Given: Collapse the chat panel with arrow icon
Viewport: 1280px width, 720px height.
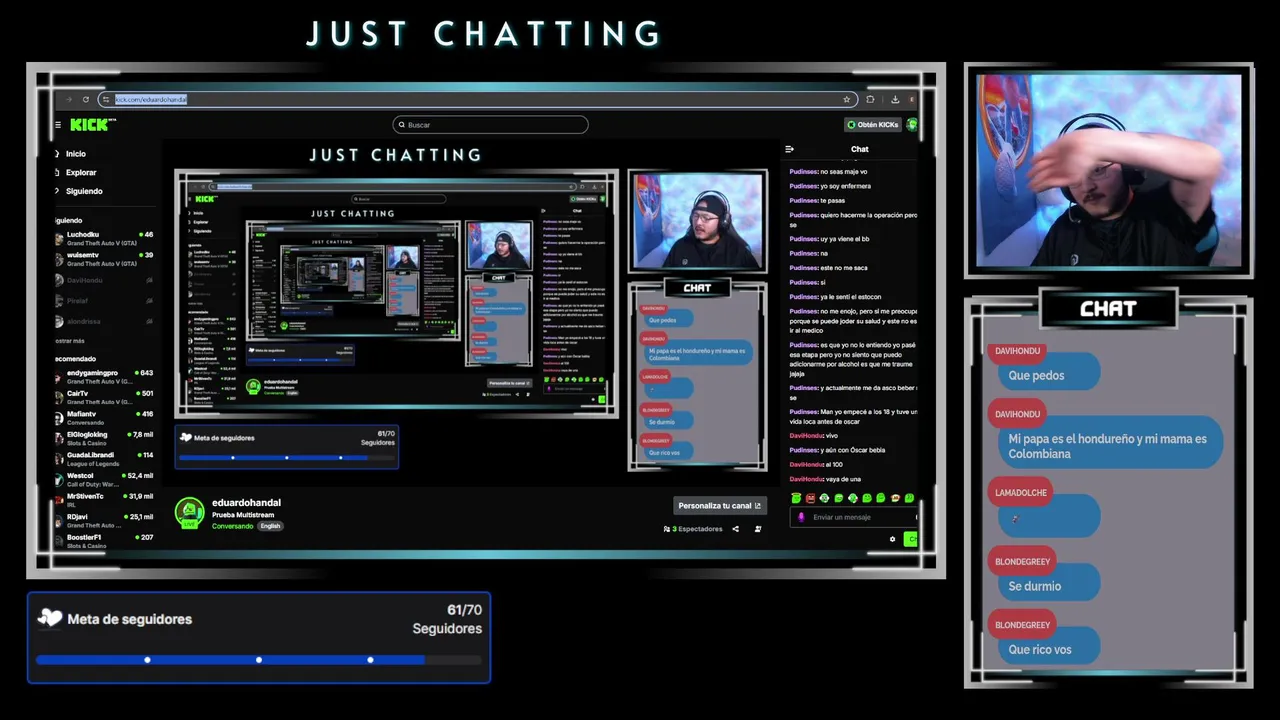Looking at the screenshot, I should [789, 149].
